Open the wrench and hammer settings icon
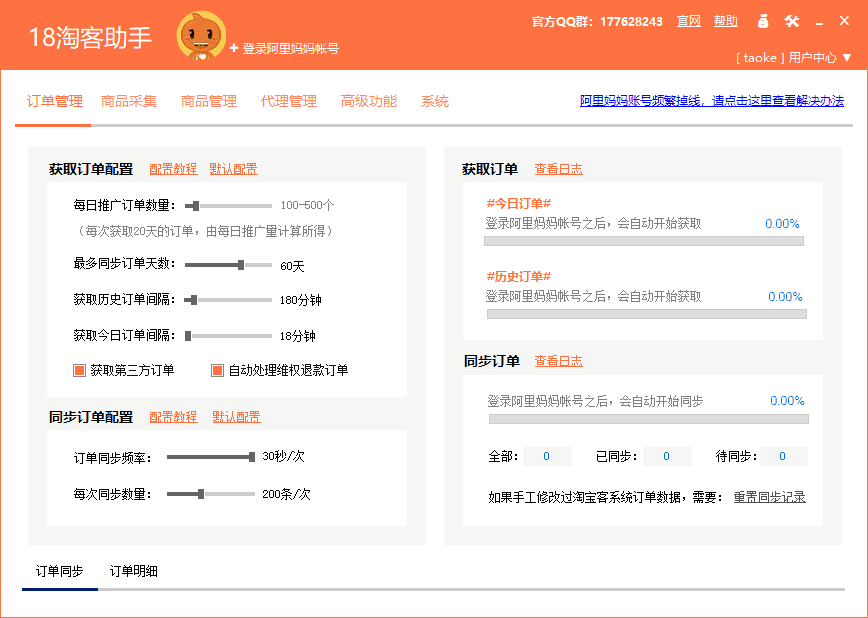This screenshot has height=618, width=868. point(792,21)
